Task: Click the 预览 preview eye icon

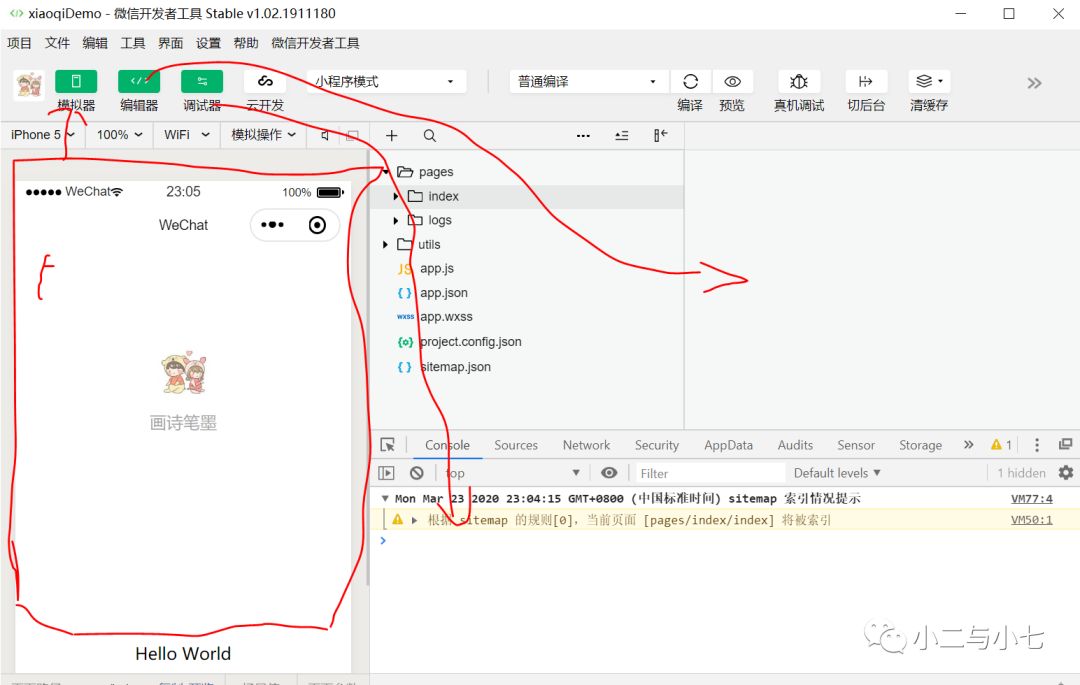Action: pos(732,81)
